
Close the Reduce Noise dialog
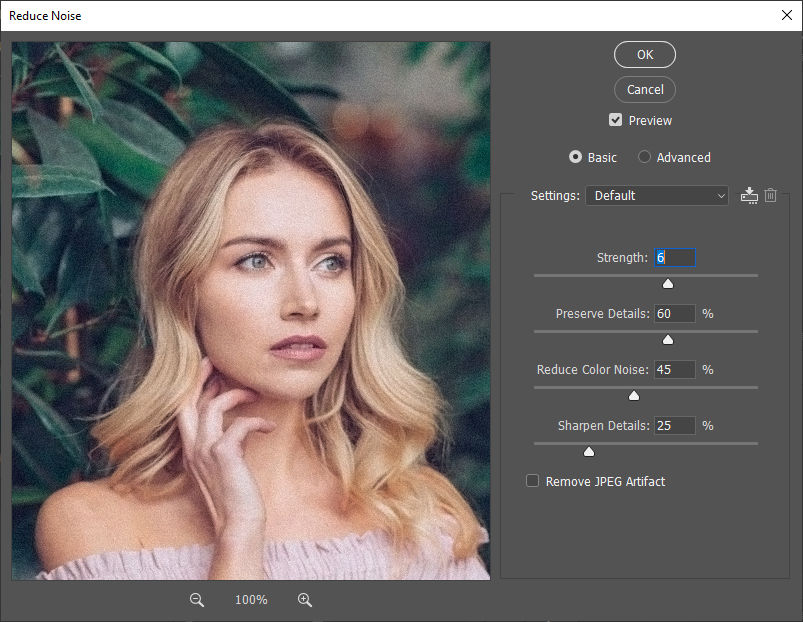click(787, 15)
